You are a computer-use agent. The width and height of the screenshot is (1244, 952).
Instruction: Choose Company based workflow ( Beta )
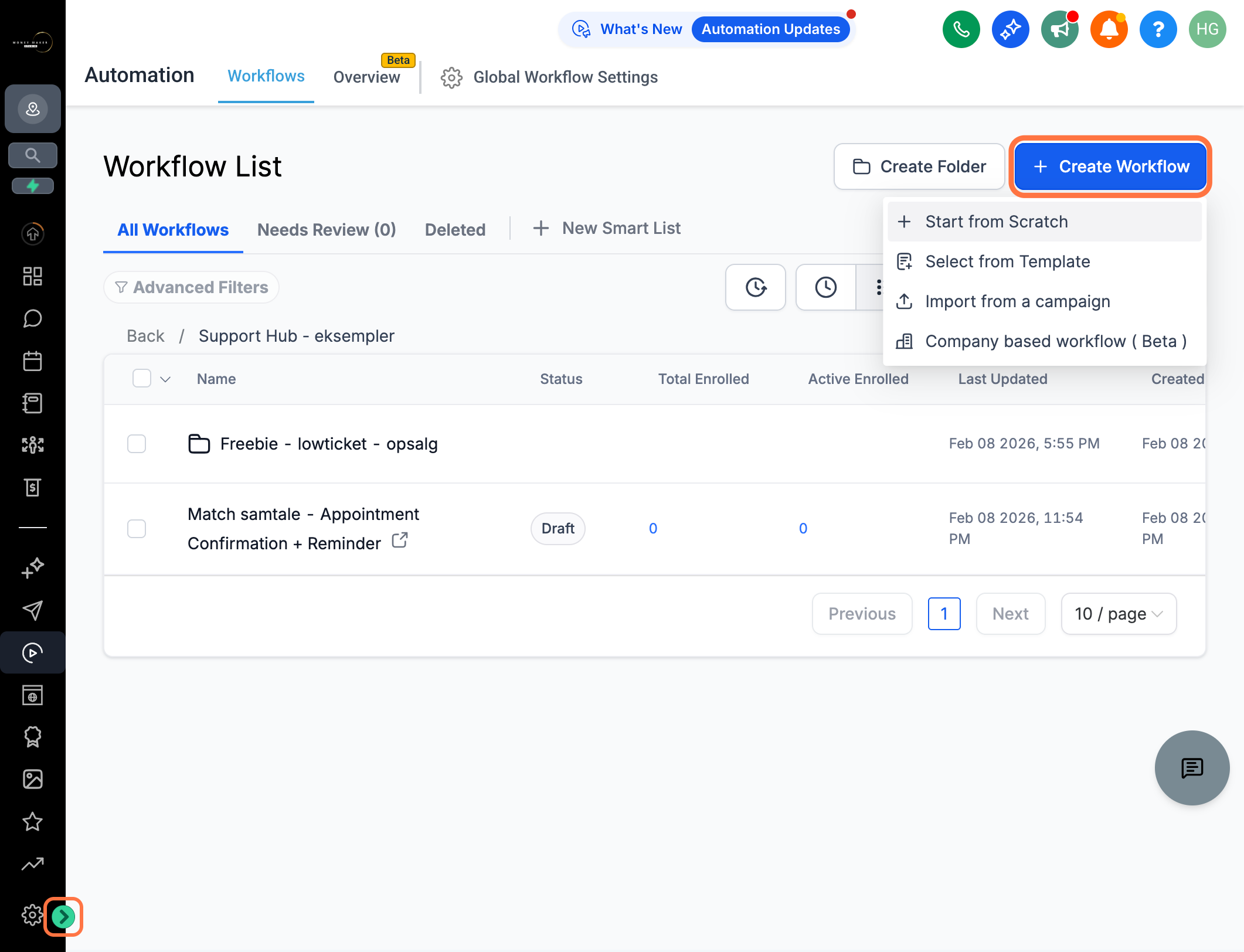pyautogui.click(x=1045, y=341)
